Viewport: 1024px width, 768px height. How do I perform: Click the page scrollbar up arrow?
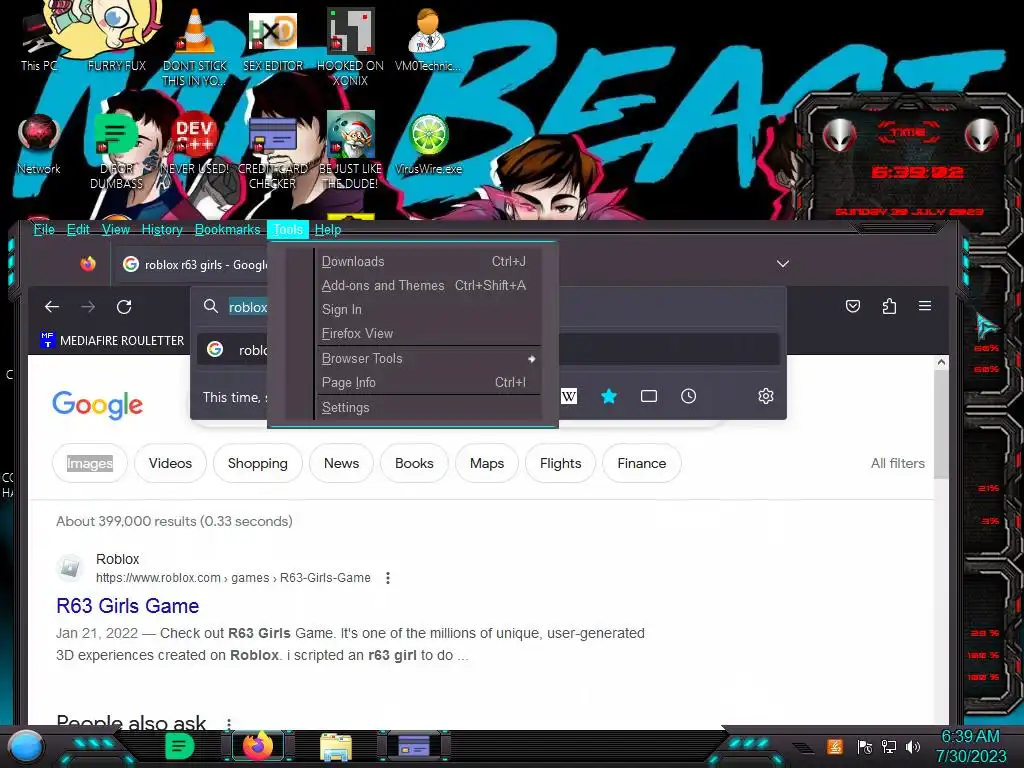[x=941, y=362]
